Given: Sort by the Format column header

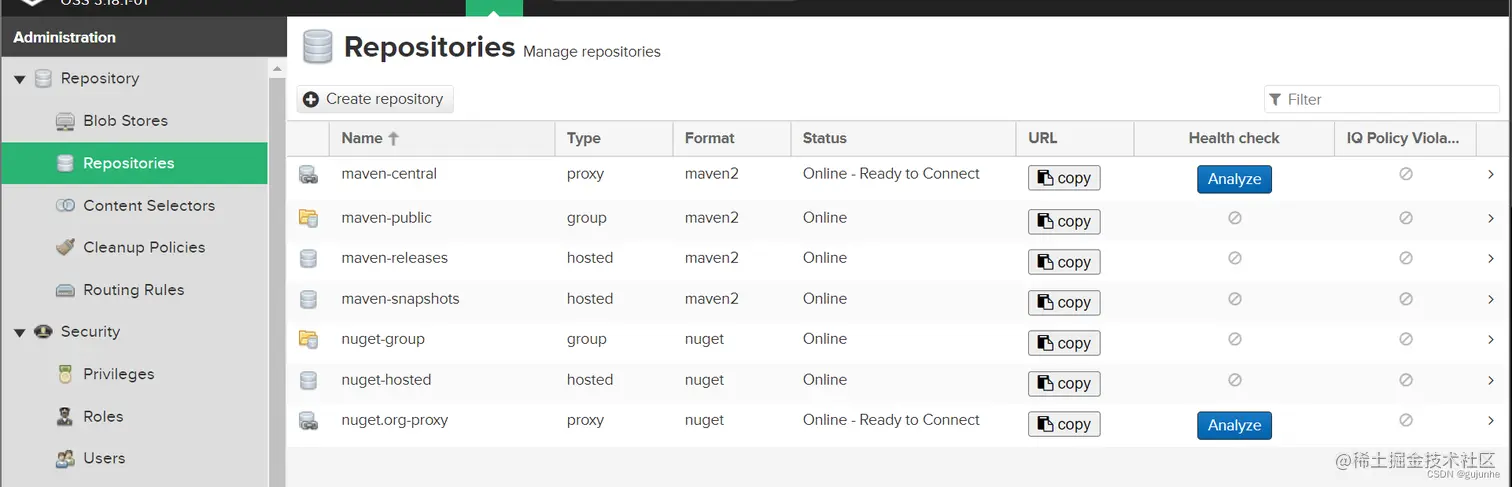Looking at the screenshot, I should (731, 138).
